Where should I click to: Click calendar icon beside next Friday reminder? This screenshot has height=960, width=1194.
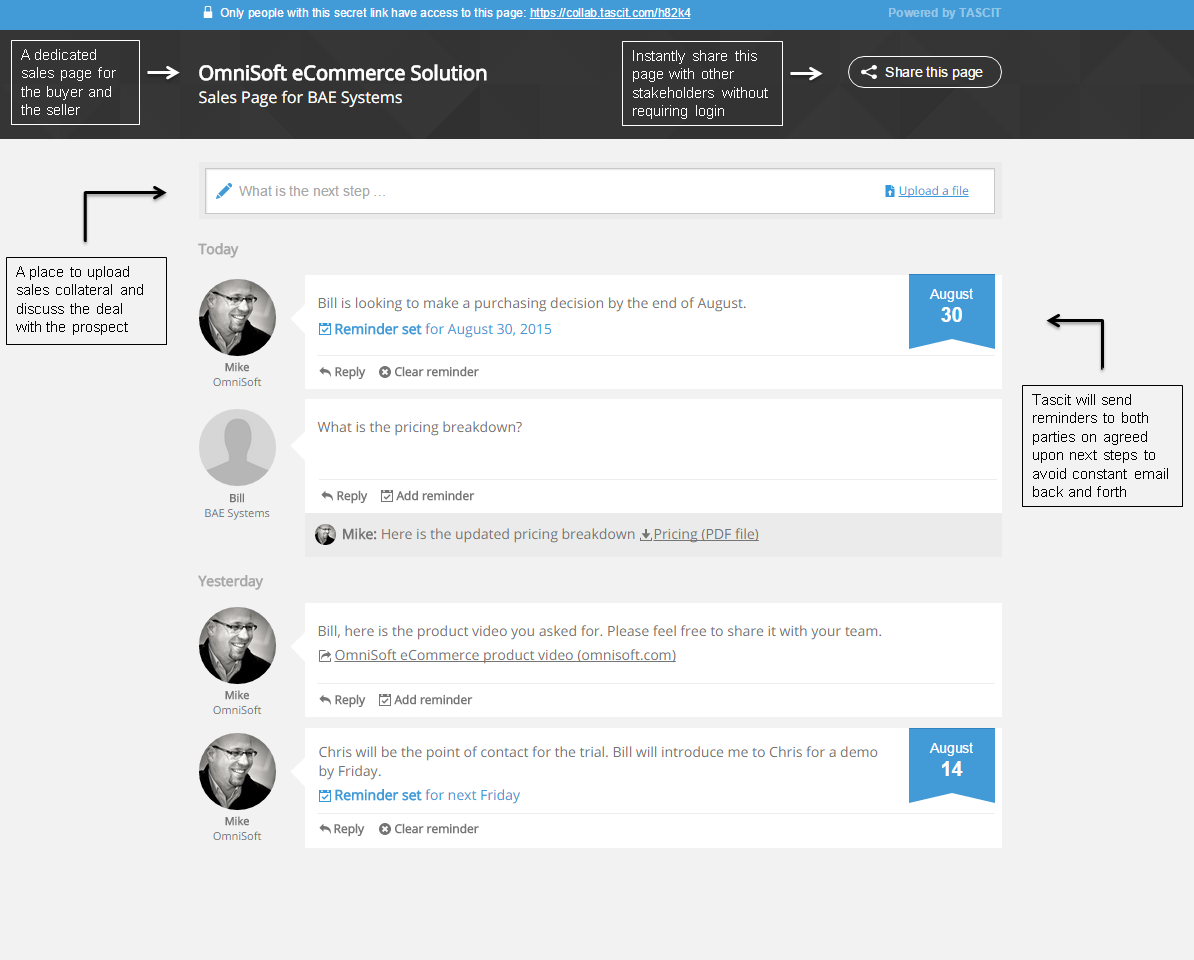click(x=324, y=796)
